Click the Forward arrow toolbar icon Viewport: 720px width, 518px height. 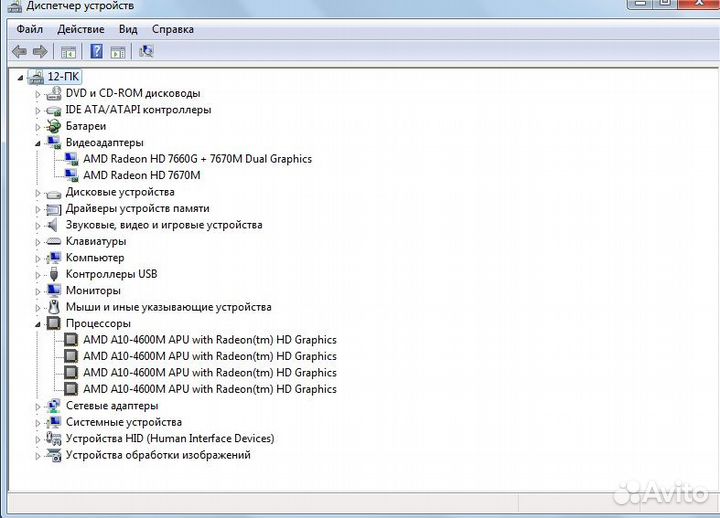pos(40,51)
